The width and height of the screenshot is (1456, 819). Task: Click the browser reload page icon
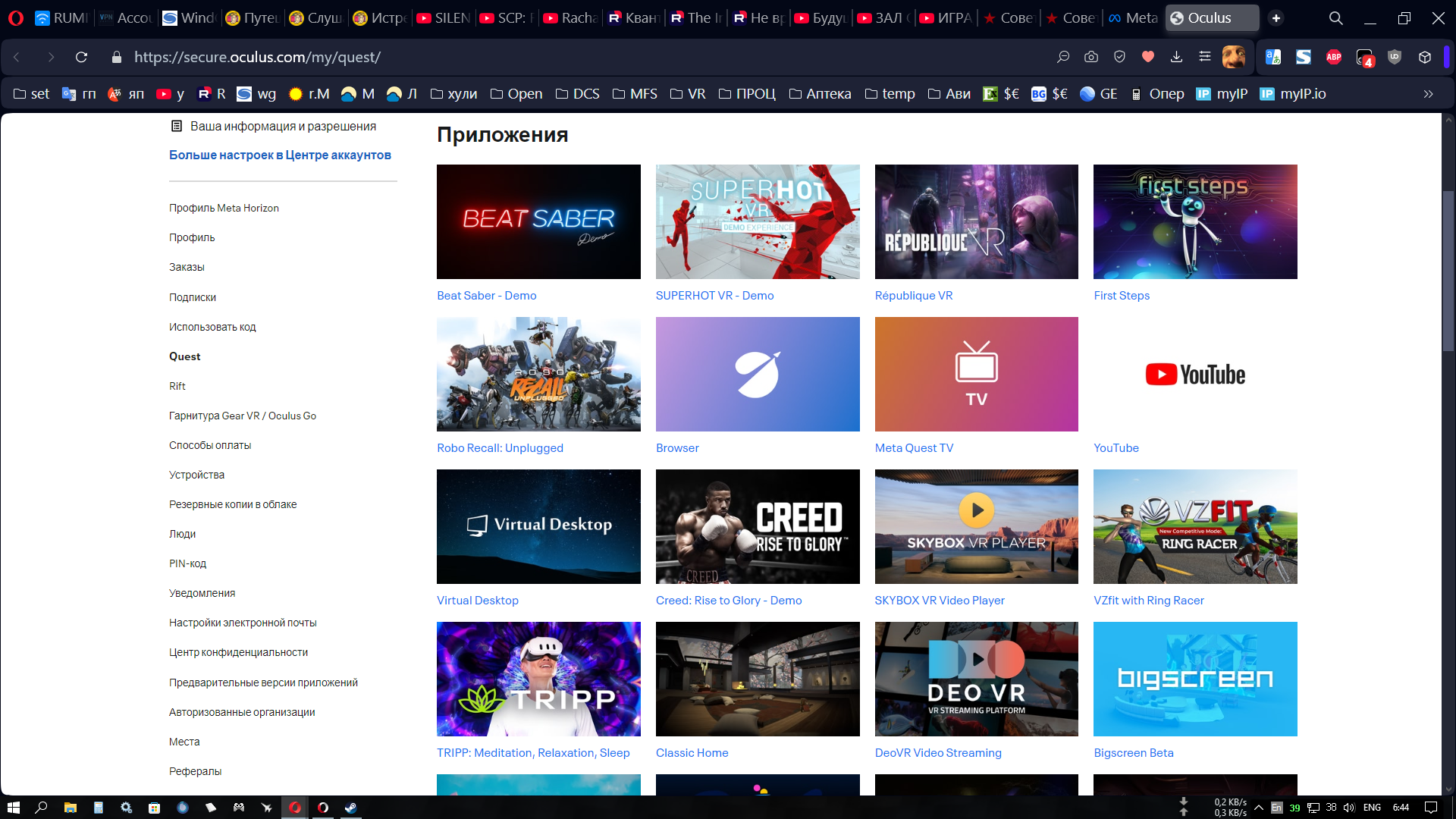[x=82, y=57]
